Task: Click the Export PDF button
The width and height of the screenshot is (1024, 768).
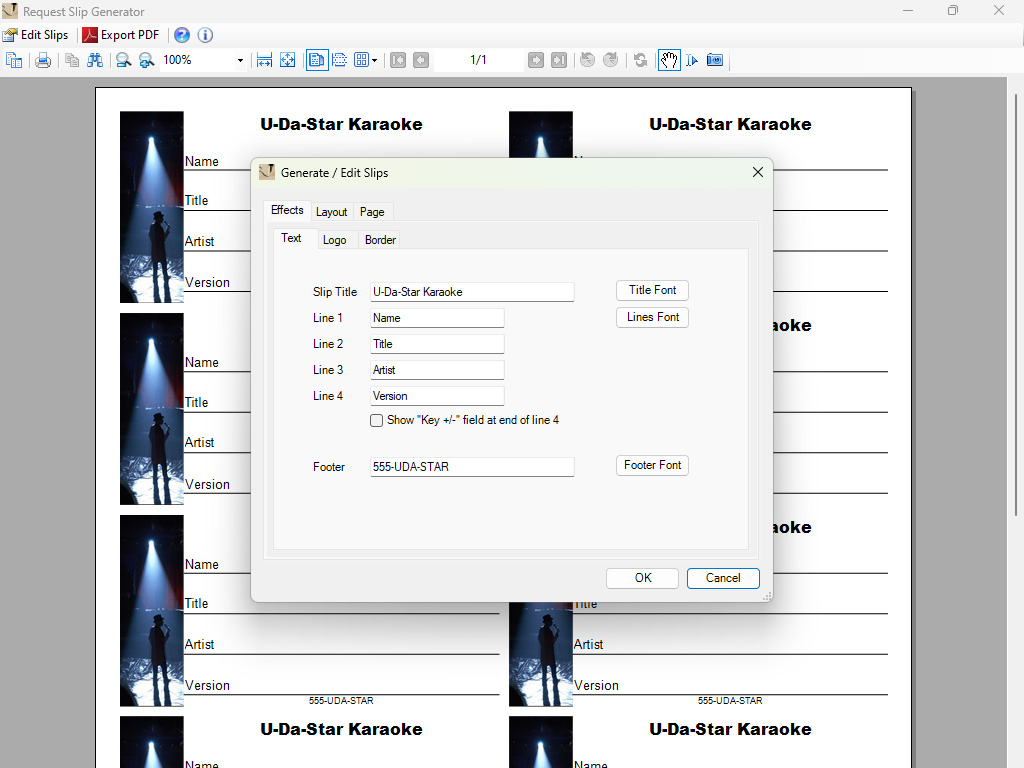Action: [x=121, y=35]
